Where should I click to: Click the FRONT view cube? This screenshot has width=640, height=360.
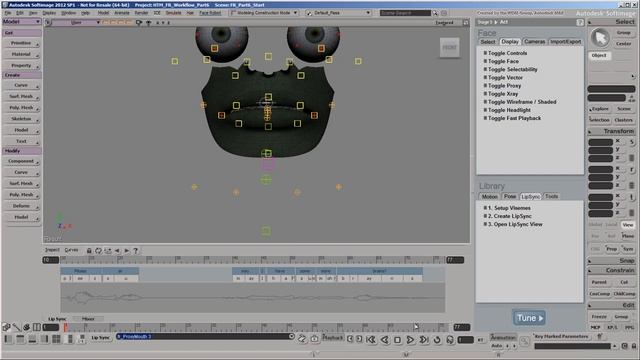pos(449,47)
